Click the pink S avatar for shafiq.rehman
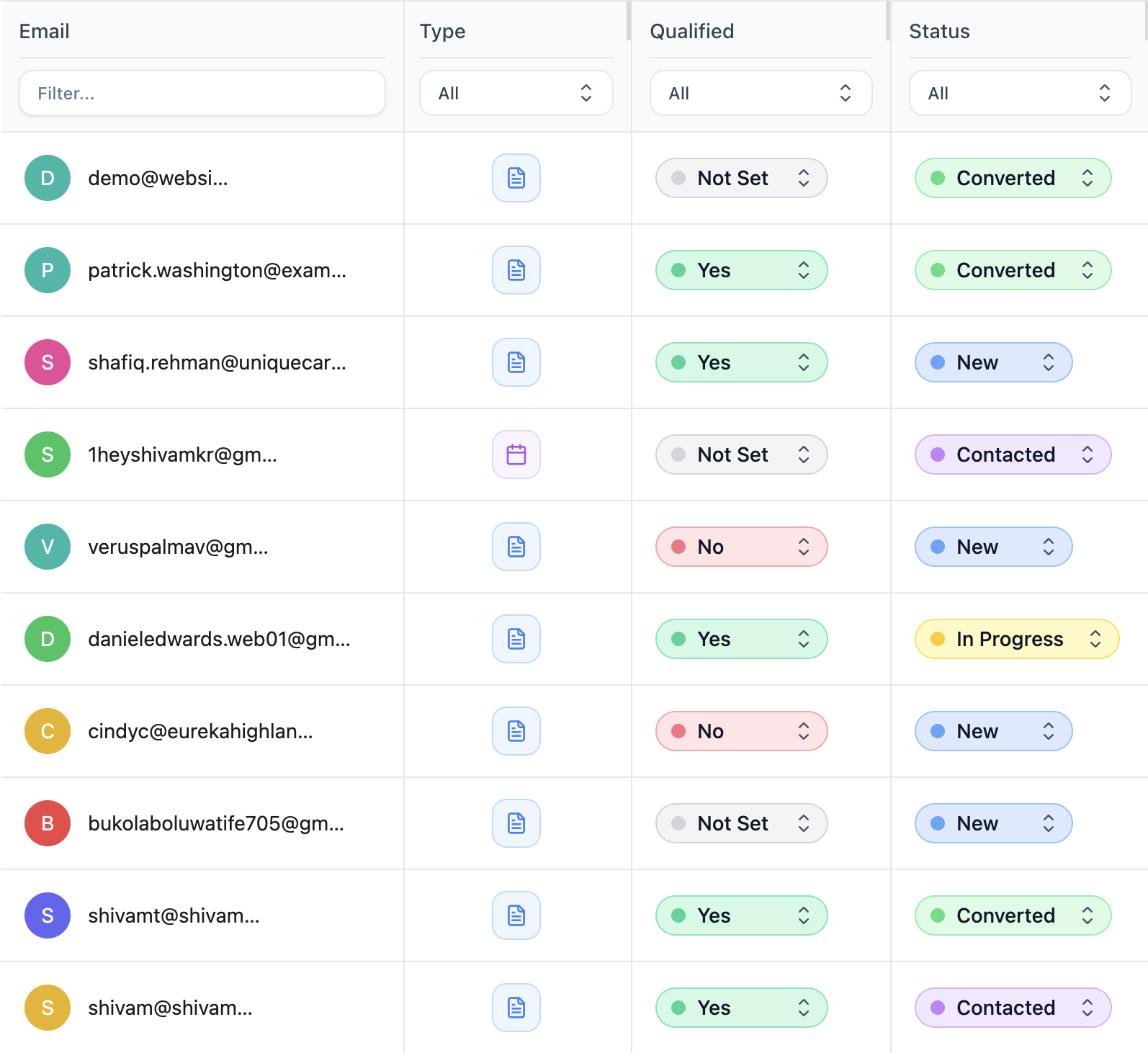1148x1053 pixels. pos(48,362)
